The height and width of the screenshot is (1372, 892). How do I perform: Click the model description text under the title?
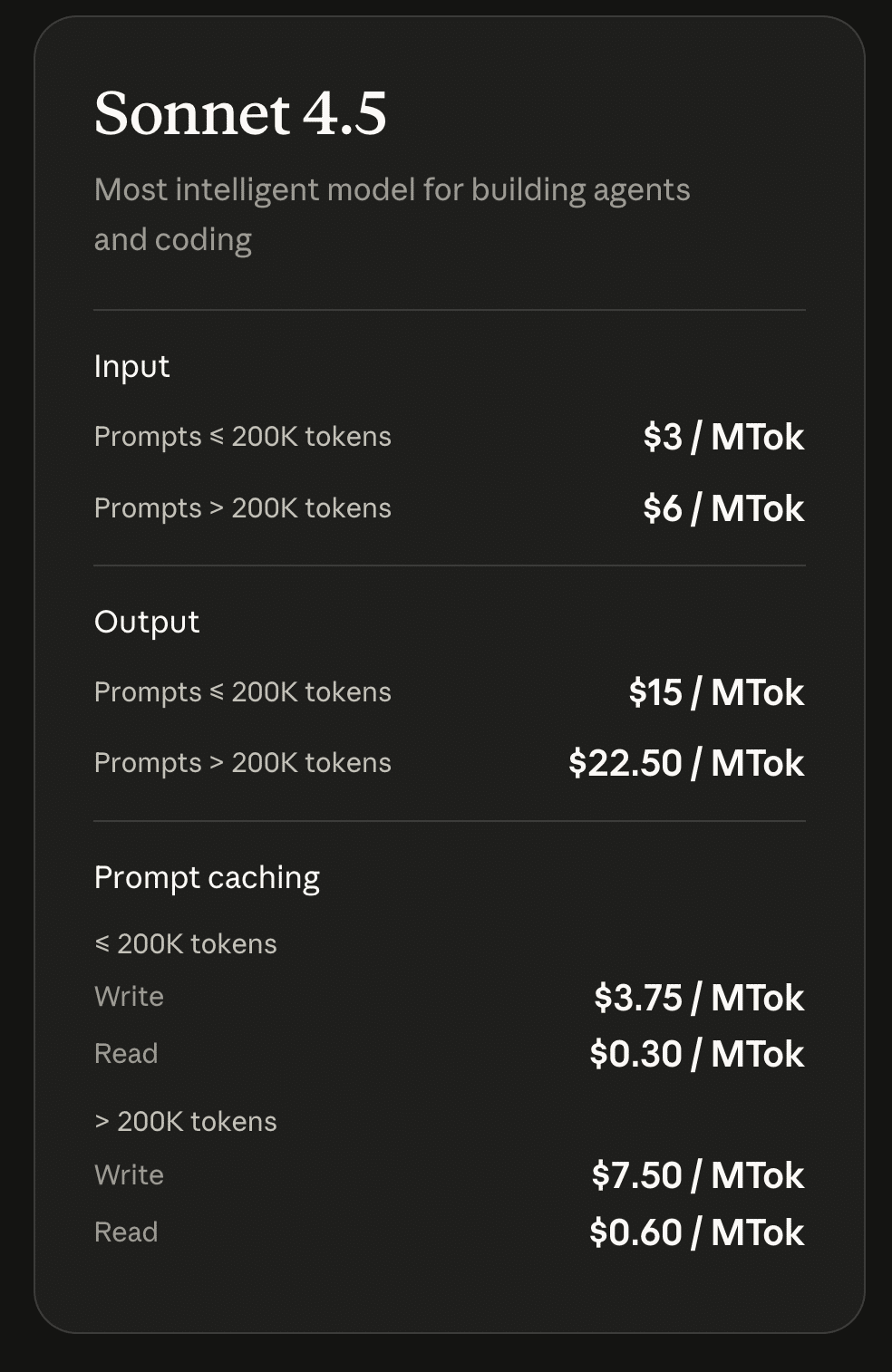pyautogui.click(x=392, y=214)
